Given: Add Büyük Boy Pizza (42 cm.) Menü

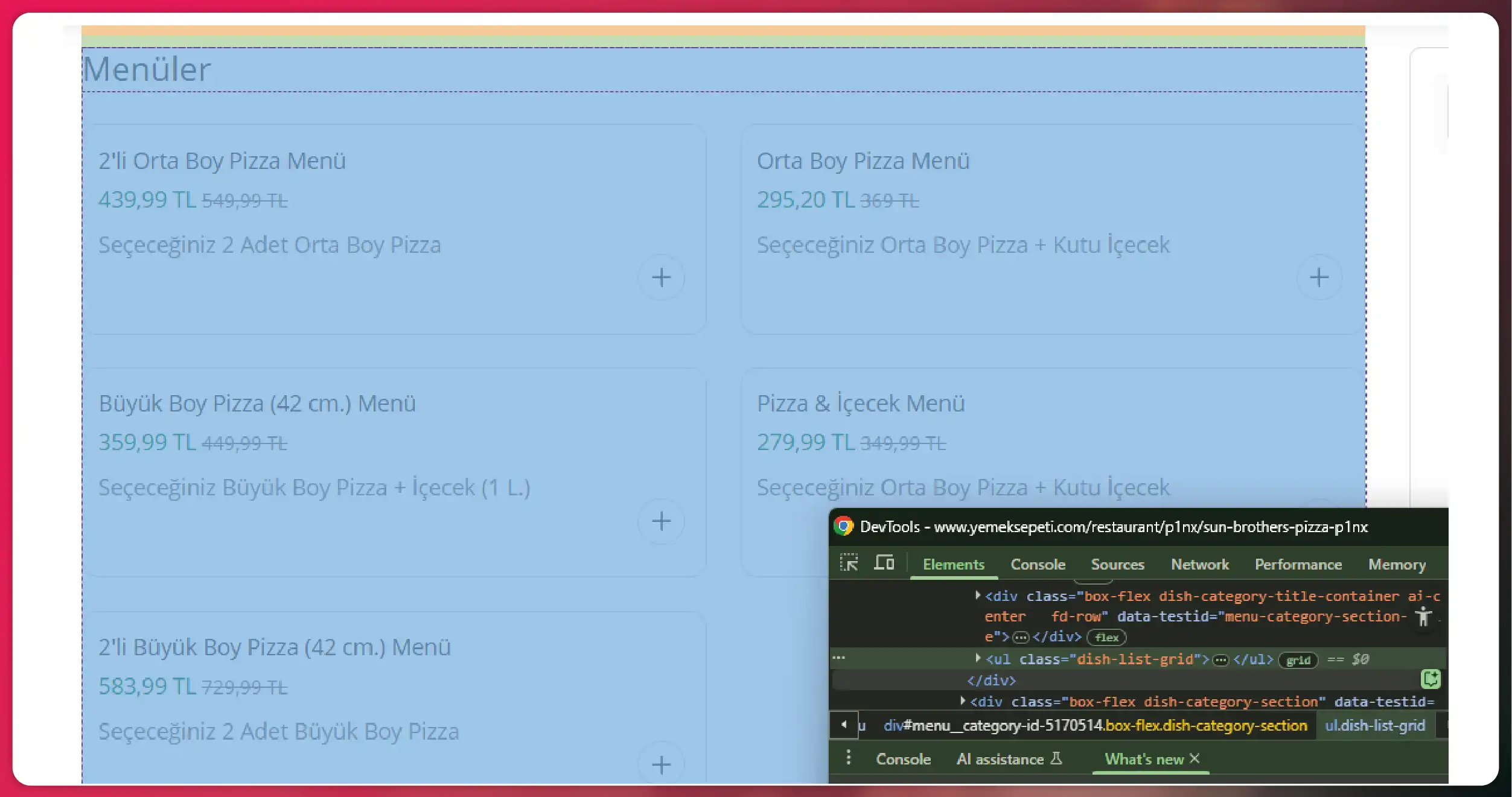Looking at the screenshot, I should [x=661, y=521].
